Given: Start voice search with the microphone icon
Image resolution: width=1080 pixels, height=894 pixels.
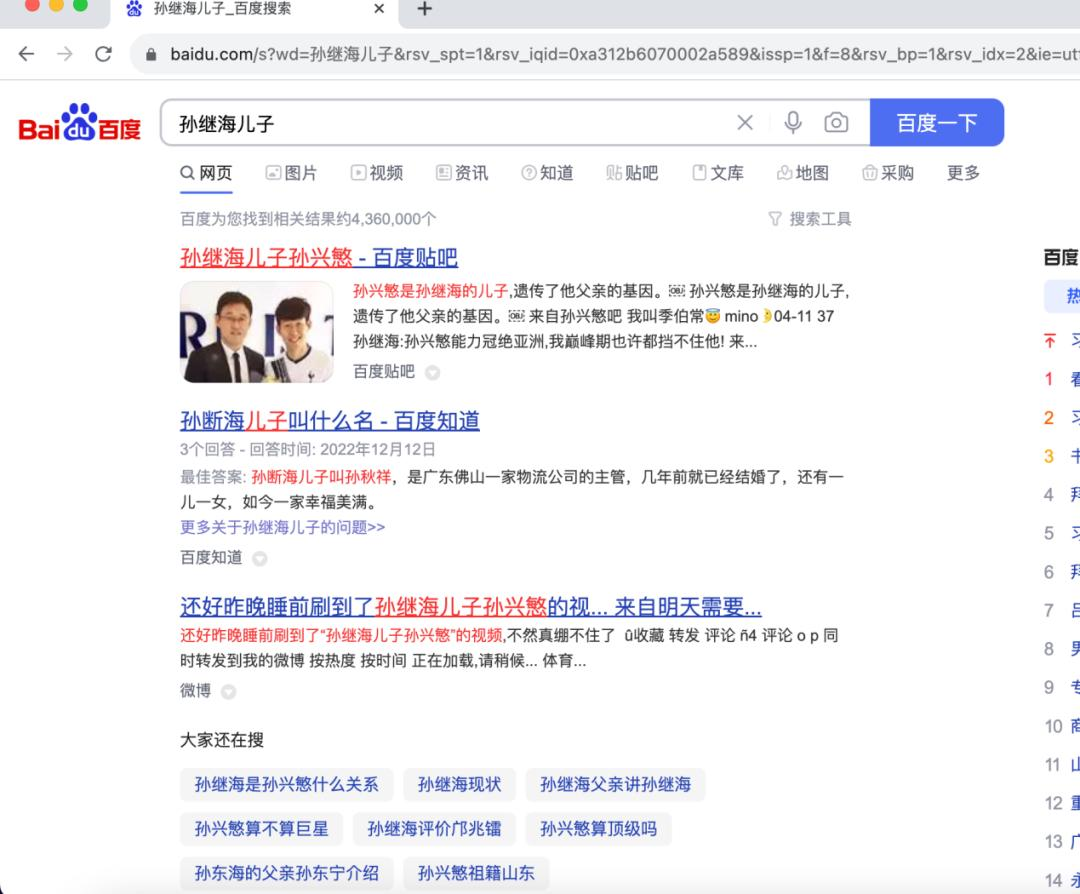Looking at the screenshot, I should [793, 123].
